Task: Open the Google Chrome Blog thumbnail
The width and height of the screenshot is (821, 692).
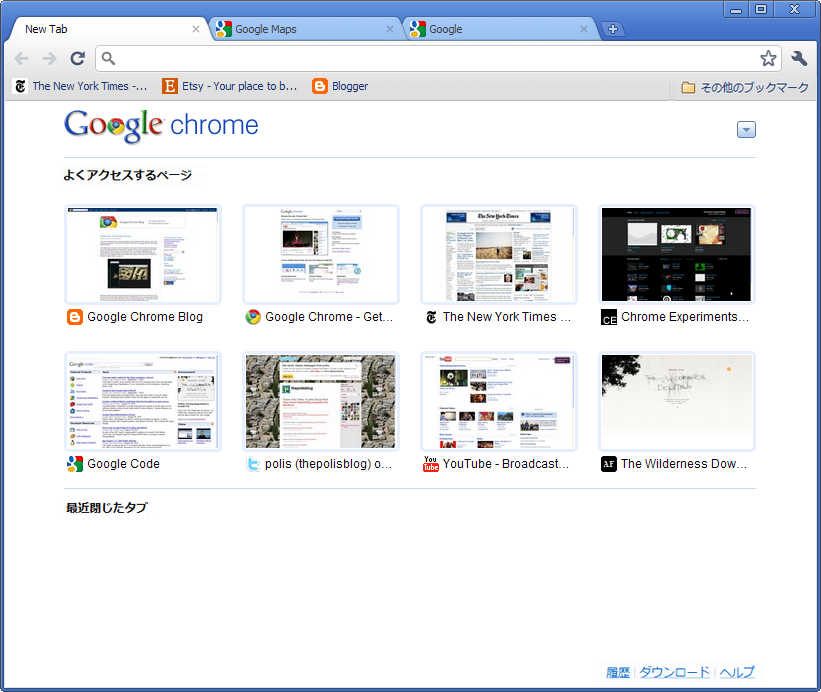Action: [142, 254]
